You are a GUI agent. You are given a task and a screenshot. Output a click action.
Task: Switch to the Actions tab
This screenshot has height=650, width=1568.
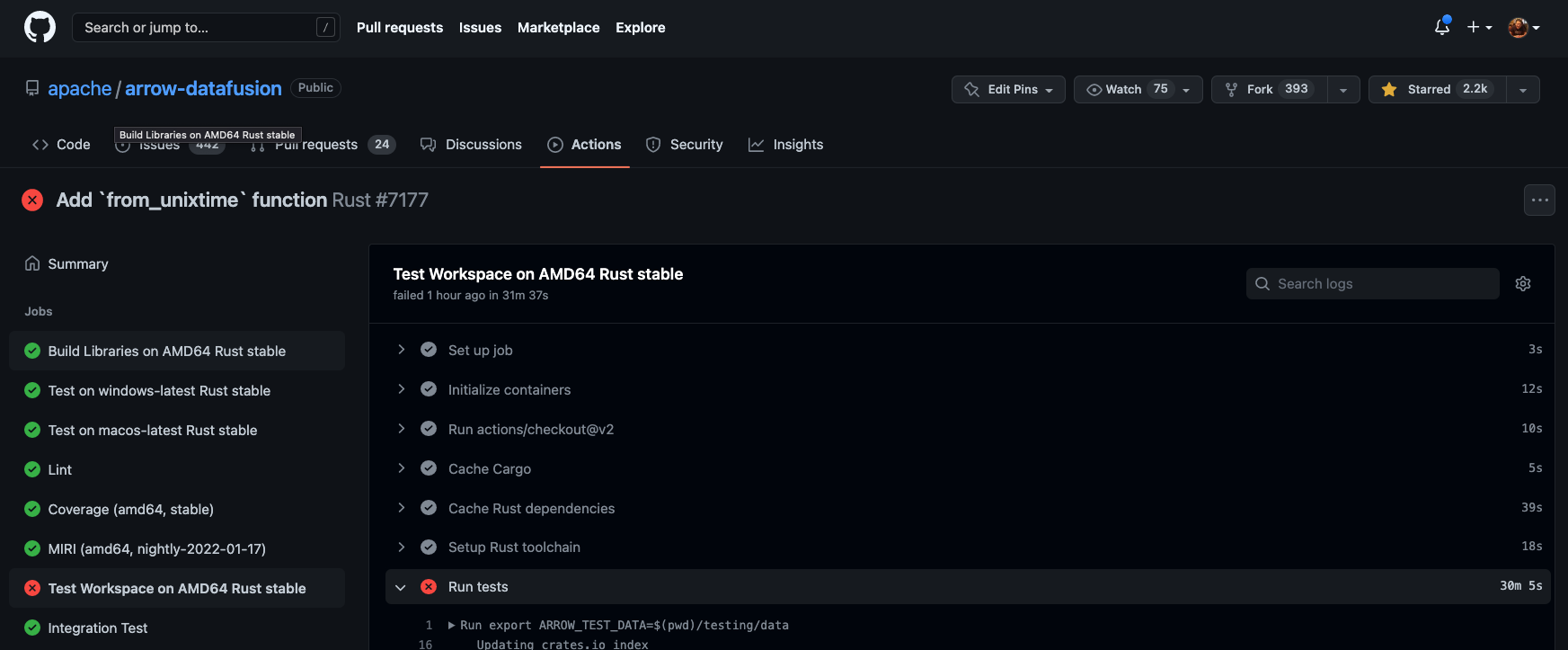584,144
